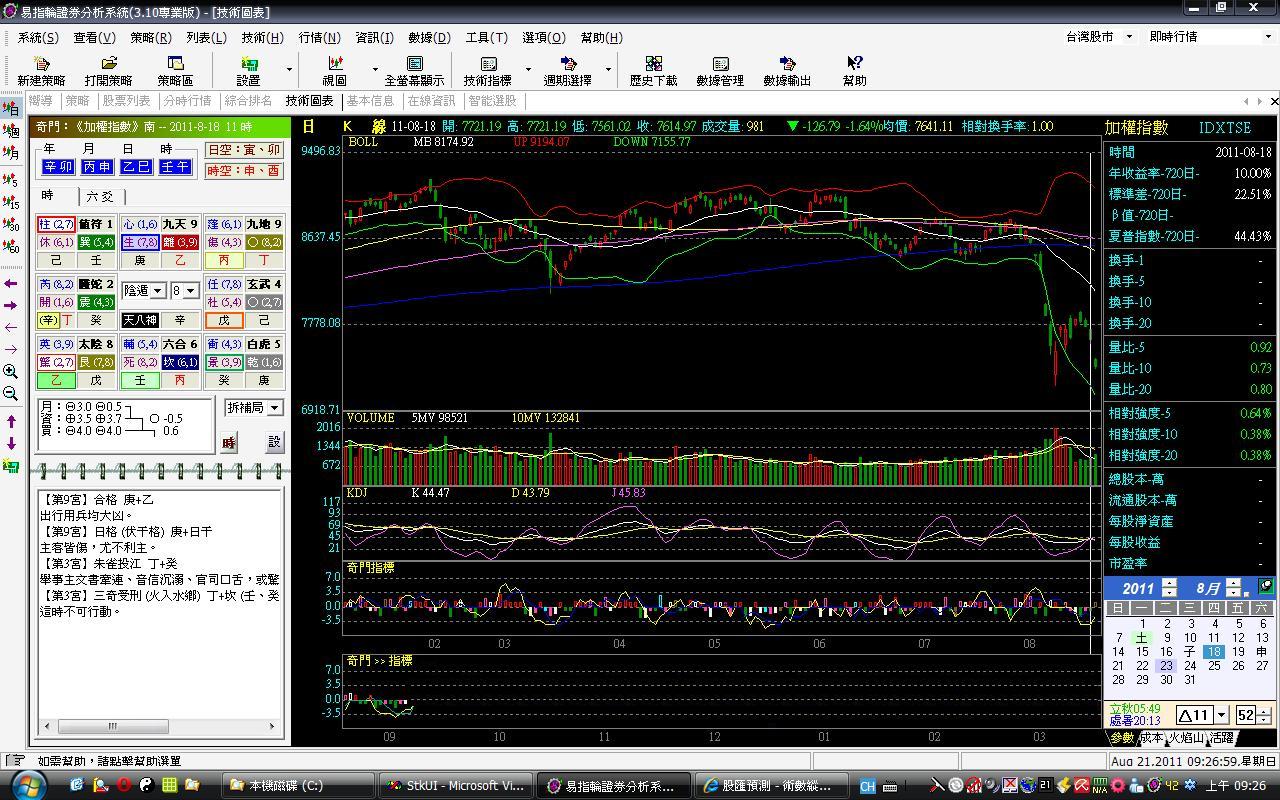Open the 系統(S) menu
This screenshot has width=1280, height=800.
point(38,37)
